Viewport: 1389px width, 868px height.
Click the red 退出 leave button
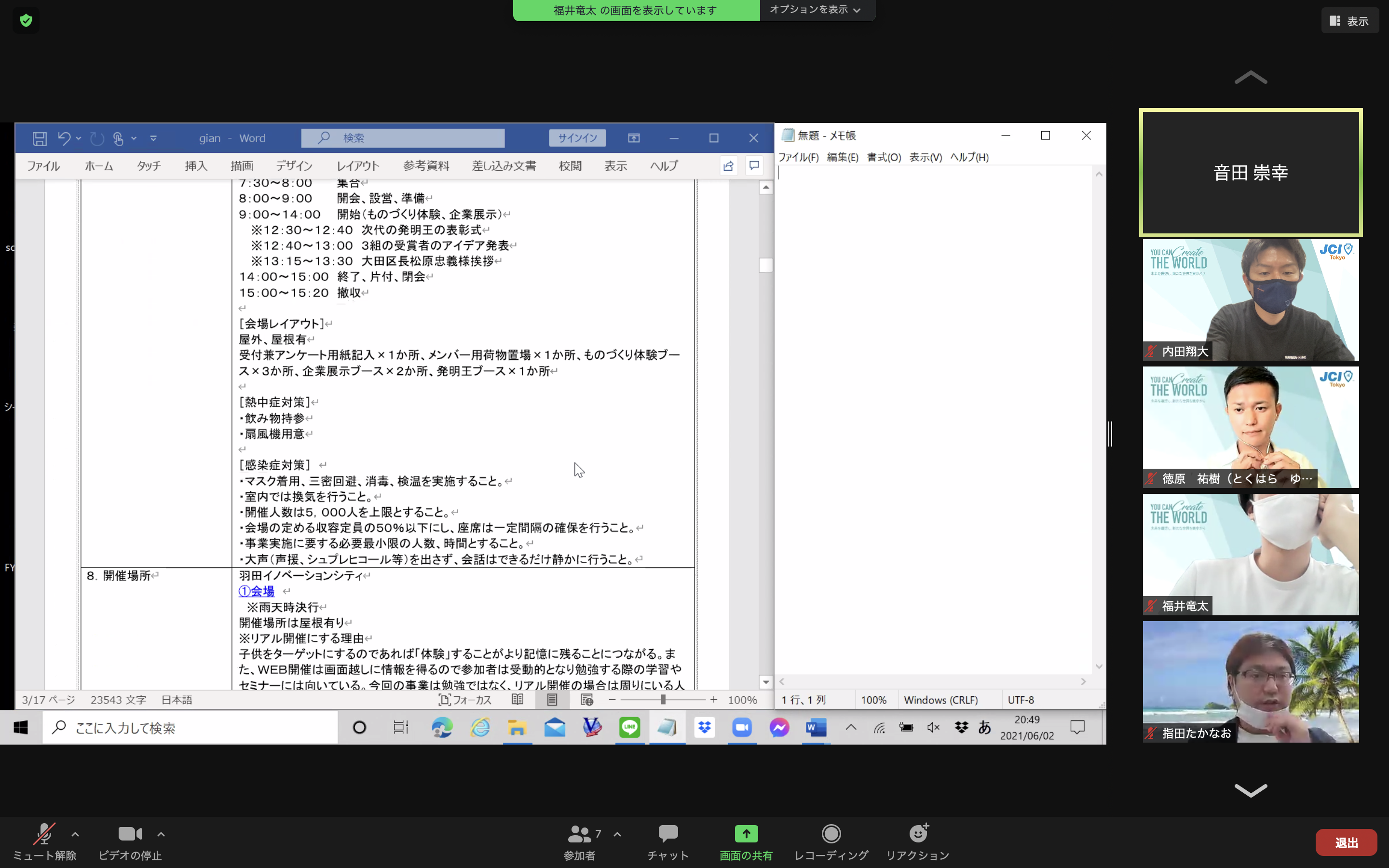click(x=1346, y=842)
